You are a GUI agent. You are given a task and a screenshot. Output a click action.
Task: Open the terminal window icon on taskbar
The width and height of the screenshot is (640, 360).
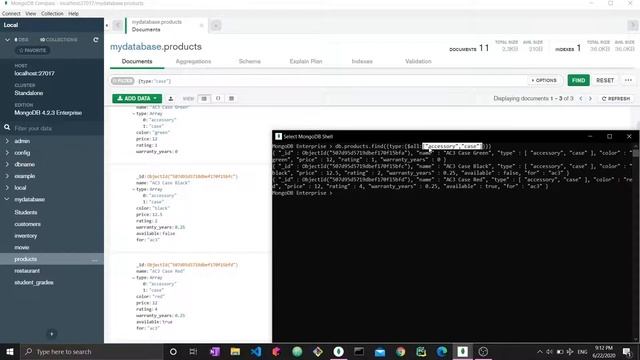[x=359, y=351]
